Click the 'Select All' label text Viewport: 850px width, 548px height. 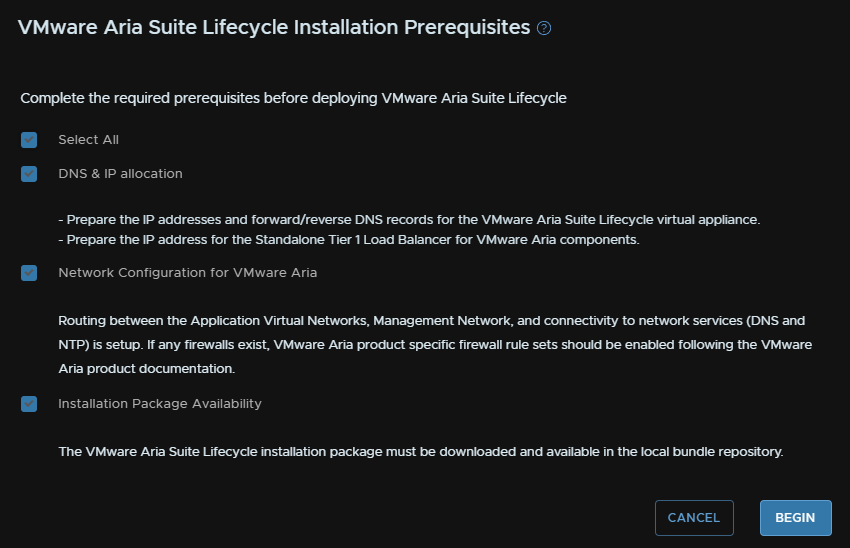pyautogui.click(x=88, y=140)
